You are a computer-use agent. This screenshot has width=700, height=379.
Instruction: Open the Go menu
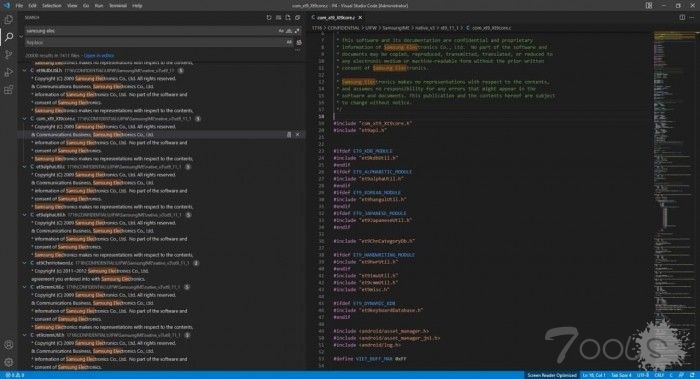(x=86, y=6)
